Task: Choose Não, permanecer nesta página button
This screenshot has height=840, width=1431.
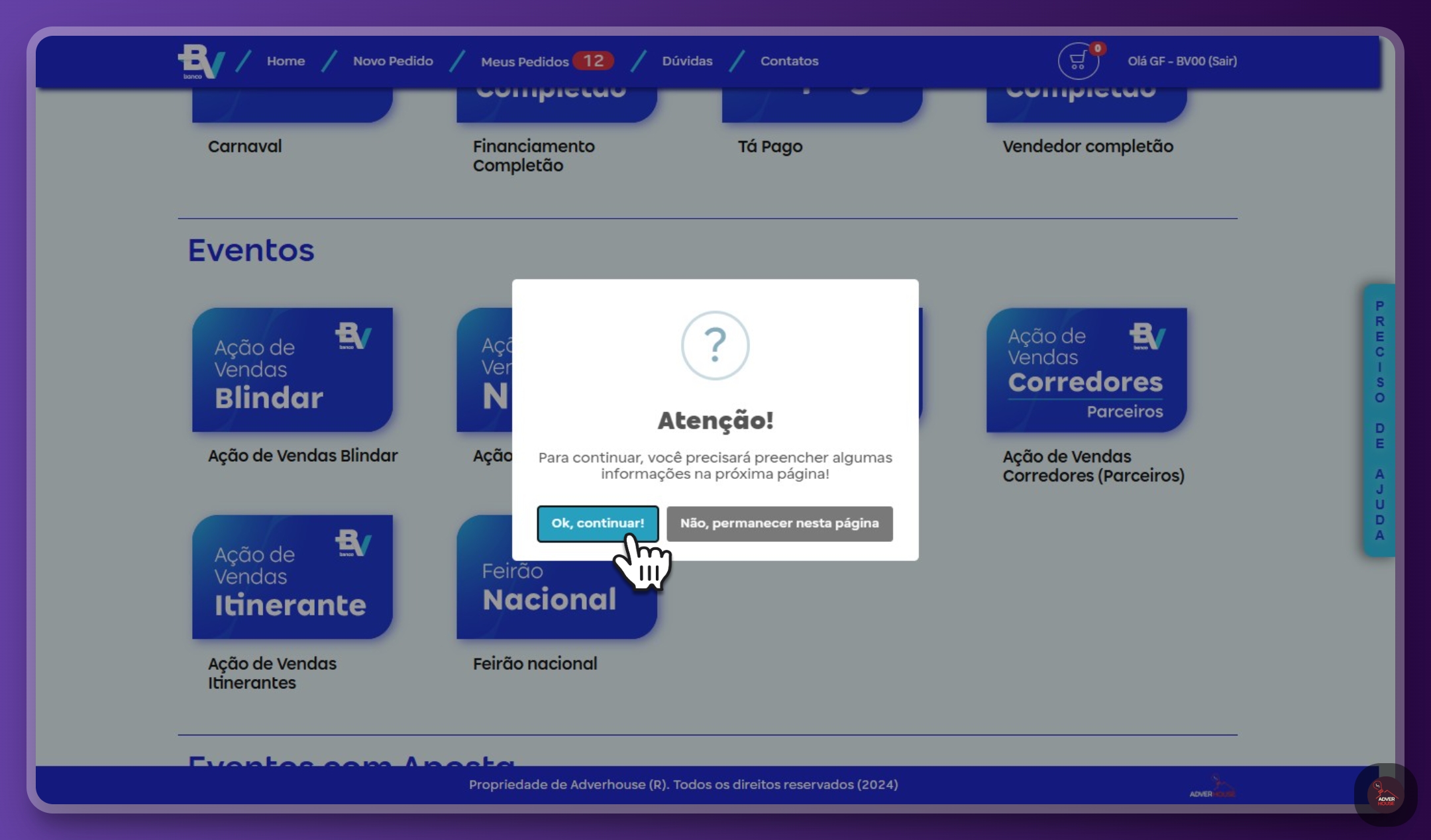Action: pyautogui.click(x=779, y=523)
